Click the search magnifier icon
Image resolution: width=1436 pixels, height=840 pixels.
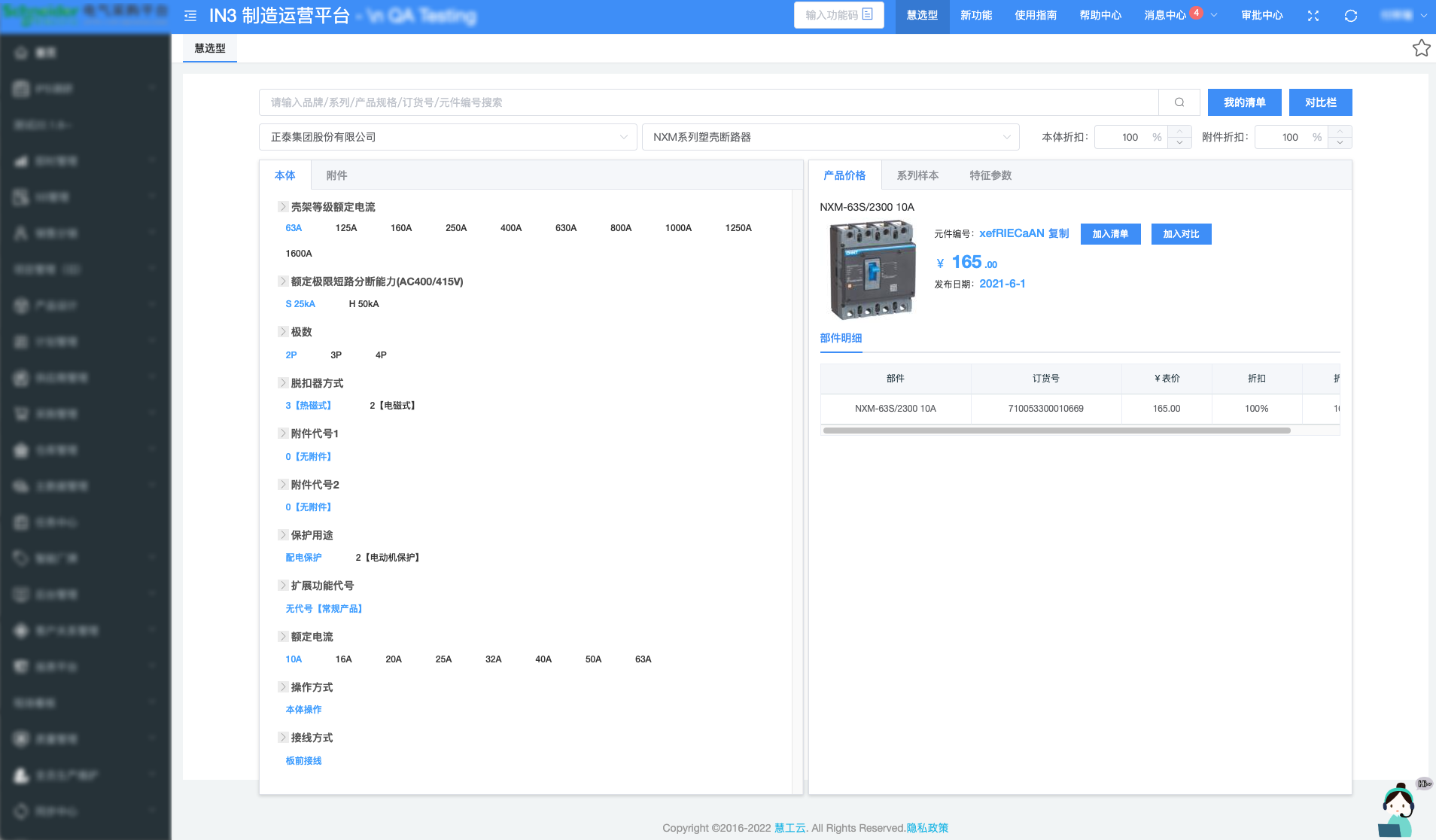point(1179,102)
